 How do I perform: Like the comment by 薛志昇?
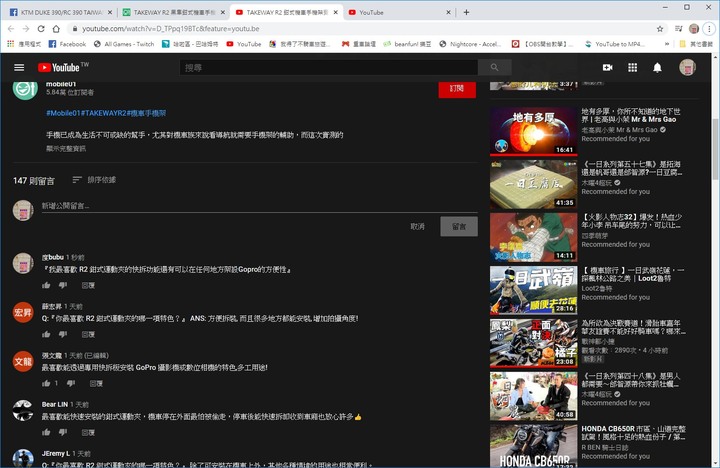pos(46,334)
